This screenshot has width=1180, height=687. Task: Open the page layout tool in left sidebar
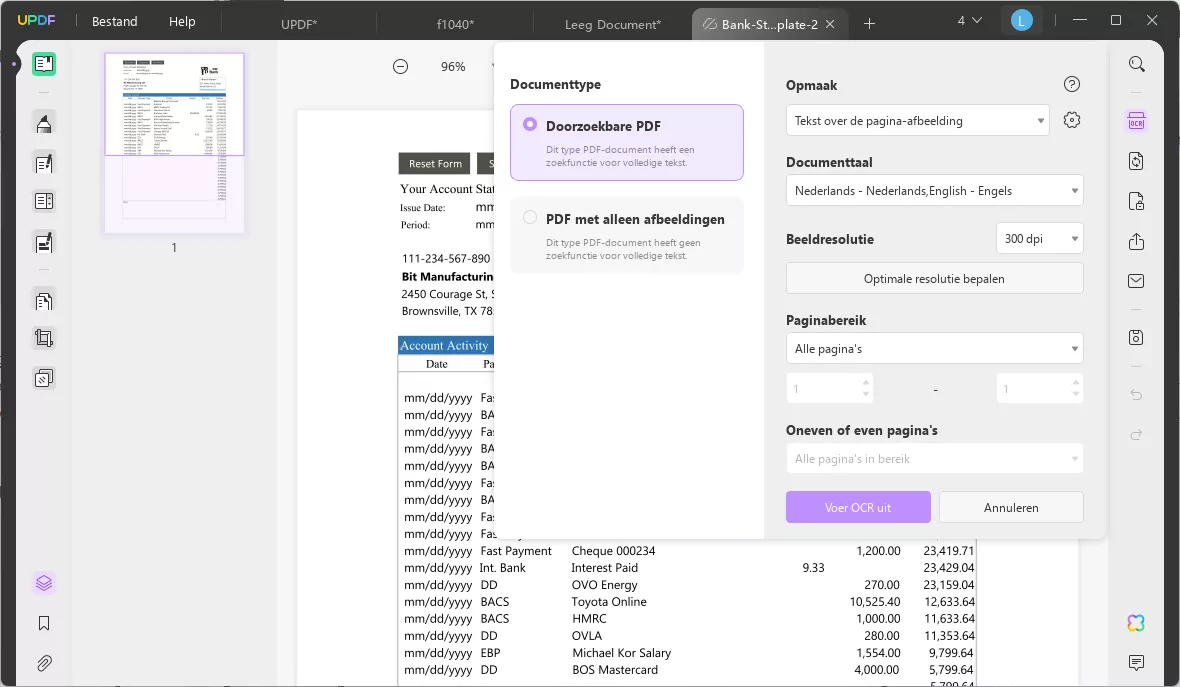(44, 202)
